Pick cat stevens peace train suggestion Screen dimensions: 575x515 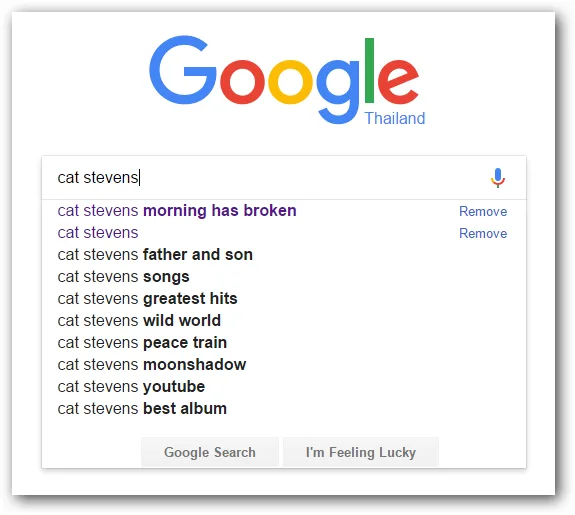pos(142,343)
